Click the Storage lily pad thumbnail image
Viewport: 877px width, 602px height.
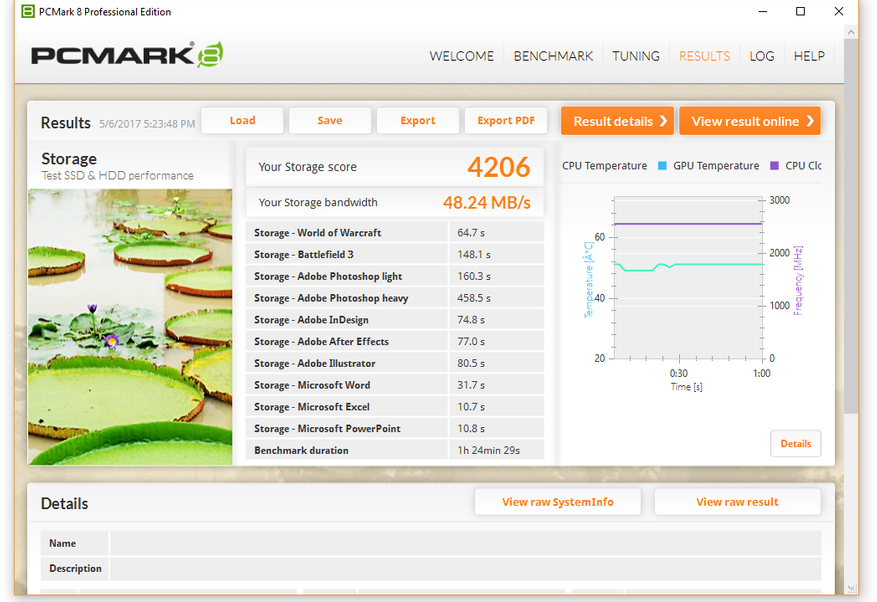(x=130, y=327)
